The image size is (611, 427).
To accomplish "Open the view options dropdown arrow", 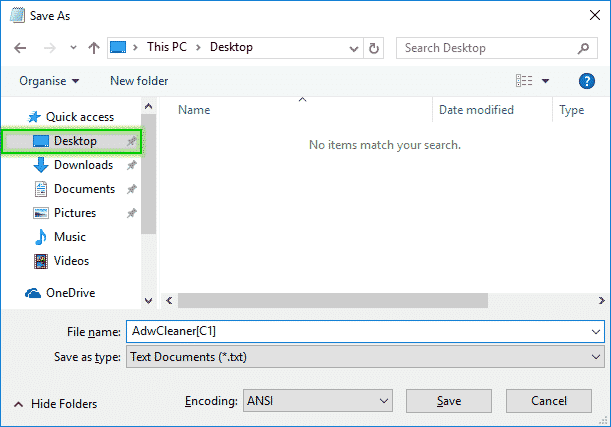I will [x=546, y=81].
